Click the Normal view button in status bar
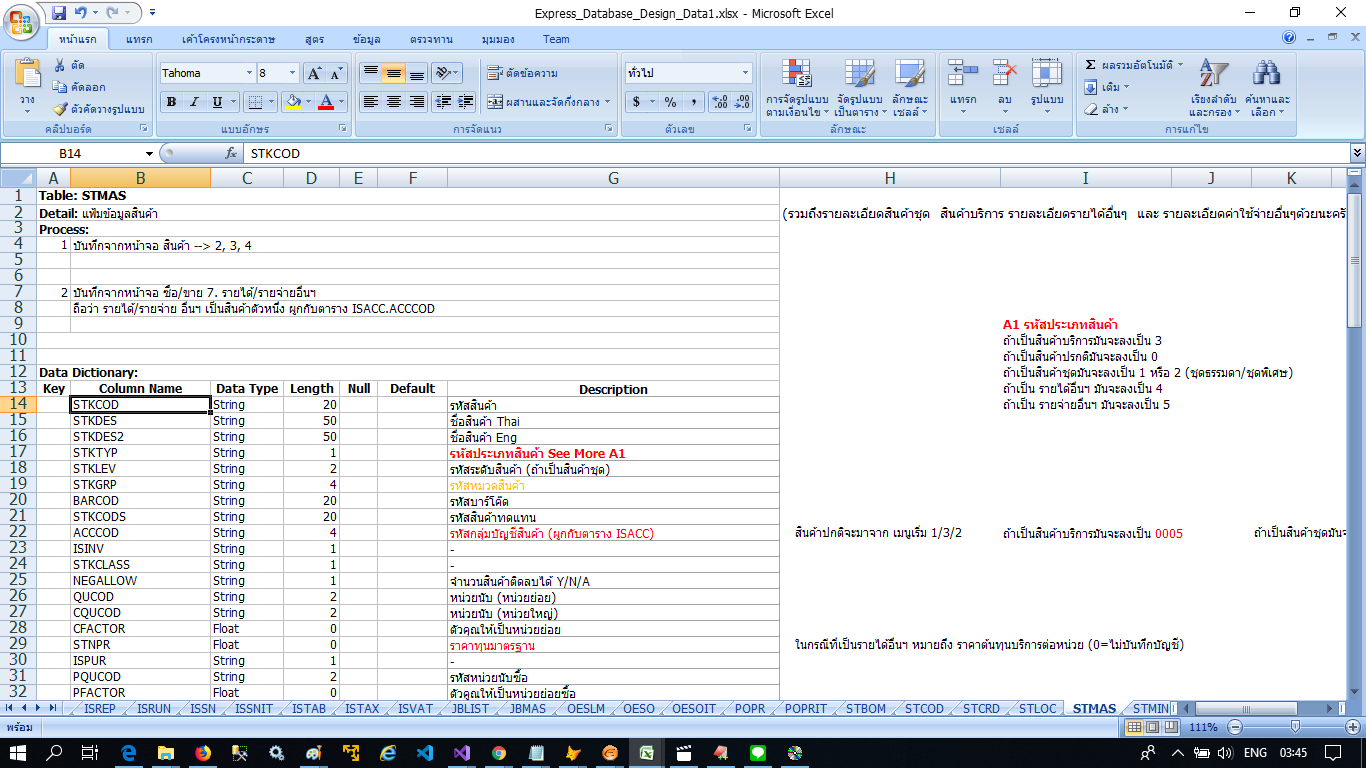 pyautogui.click(x=1133, y=726)
